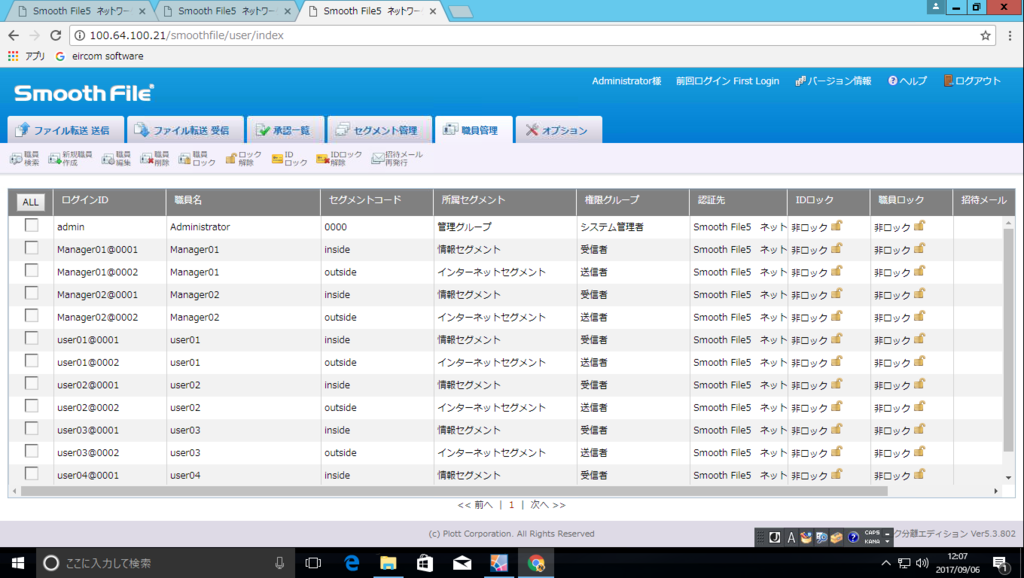Click the IME input mode A icon
Screen dimensions: 1024x578
pyautogui.click(x=791, y=538)
